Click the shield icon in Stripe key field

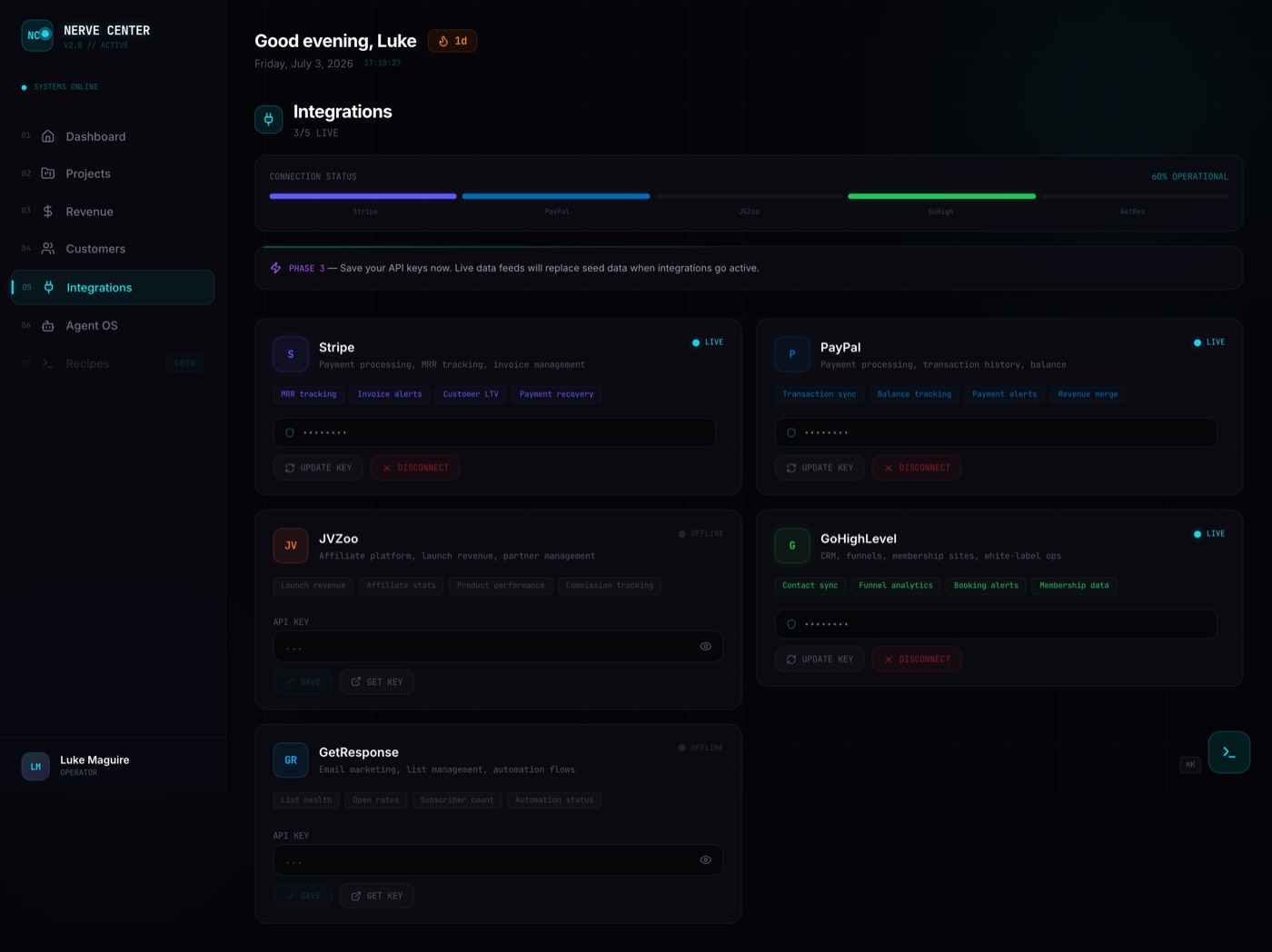coord(290,432)
